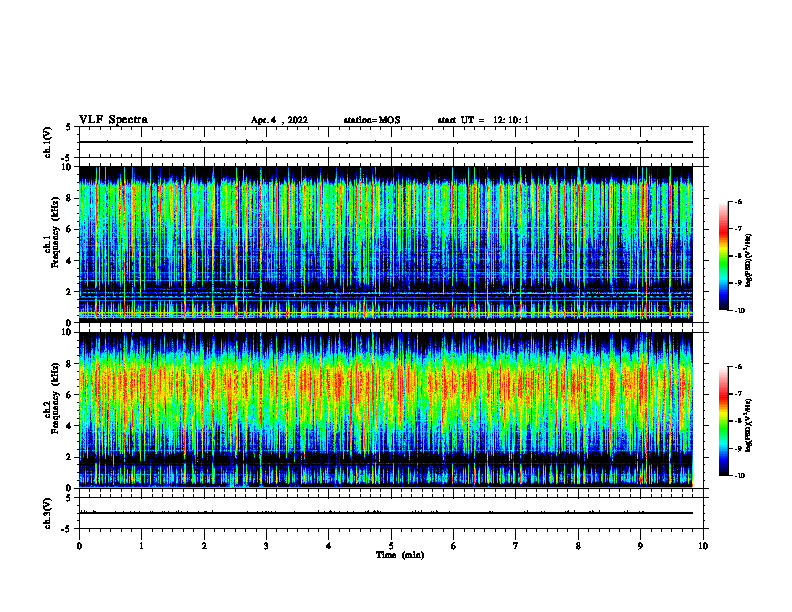Click the ch.3 voltage waveform trace

click(386, 513)
